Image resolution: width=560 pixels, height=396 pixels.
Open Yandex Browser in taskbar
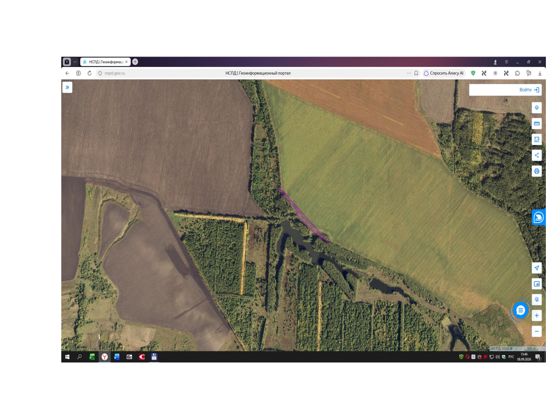(104, 357)
